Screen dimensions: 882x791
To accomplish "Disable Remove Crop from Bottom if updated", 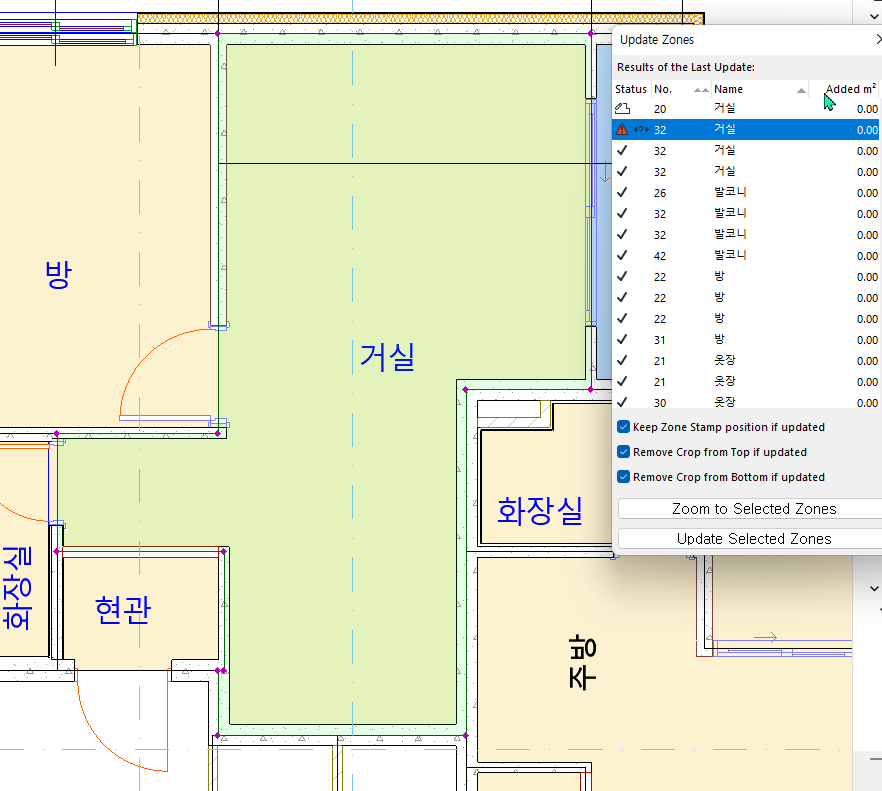I will pyautogui.click(x=622, y=476).
